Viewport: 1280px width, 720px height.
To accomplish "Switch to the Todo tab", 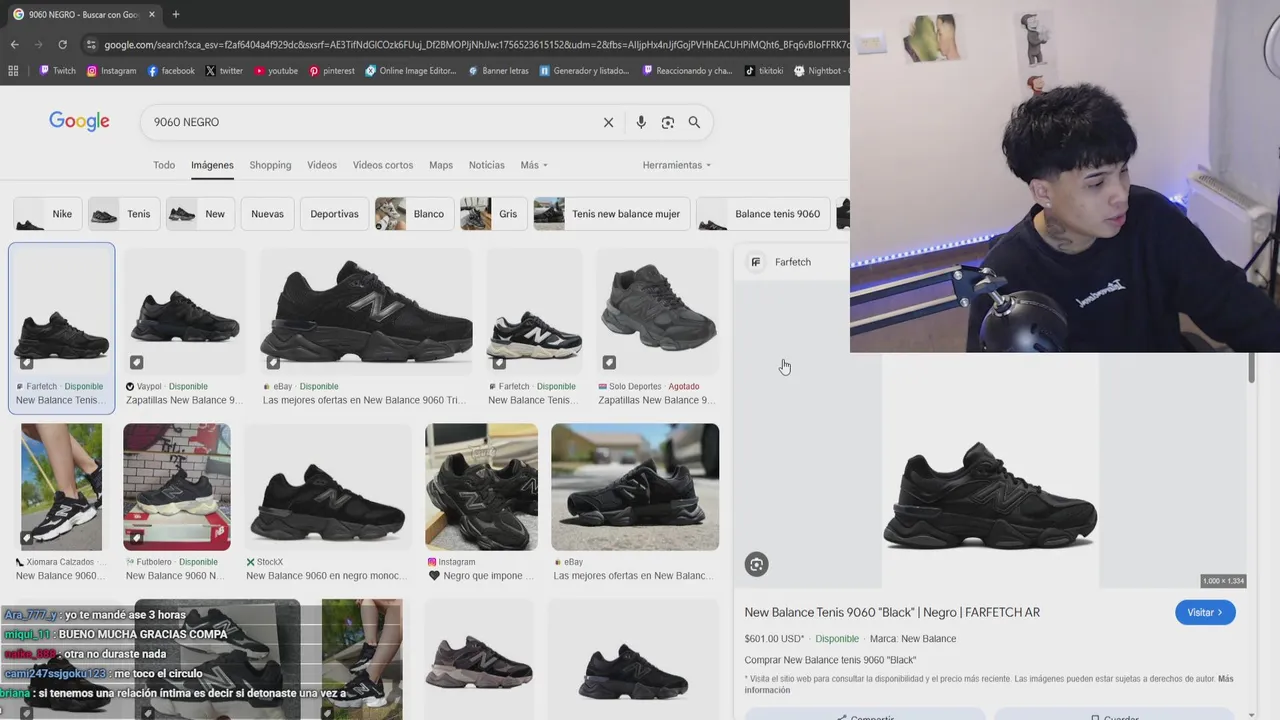I will [x=164, y=165].
